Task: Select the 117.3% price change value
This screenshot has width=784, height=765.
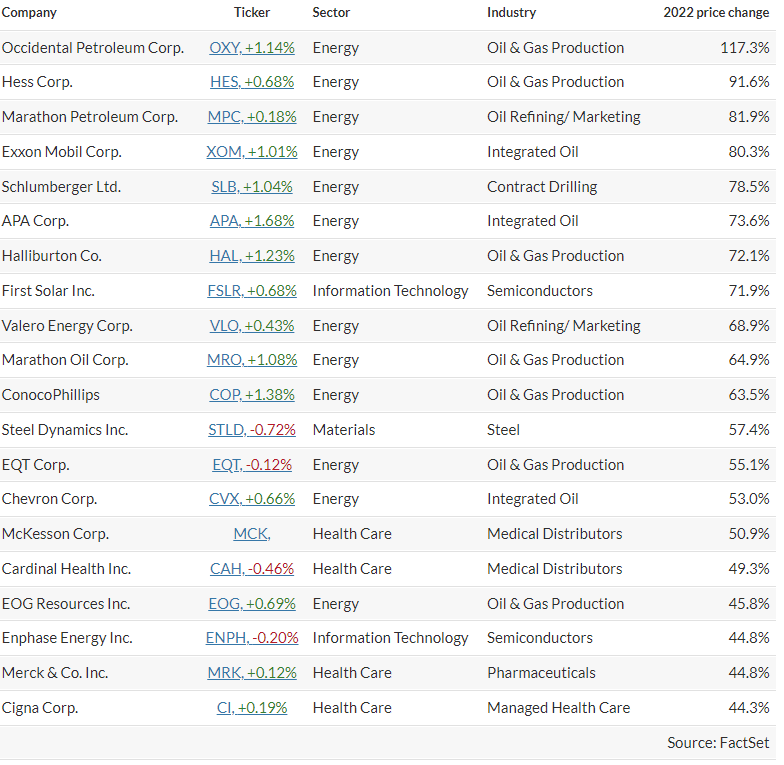Action: pyautogui.click(x=744, y=48)
